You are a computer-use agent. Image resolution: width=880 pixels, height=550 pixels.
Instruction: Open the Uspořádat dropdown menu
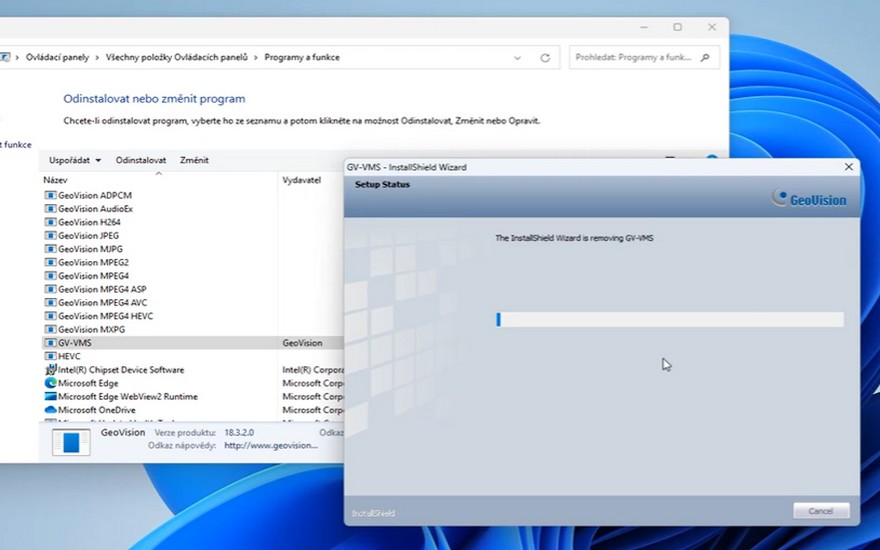(x=75, y=161)
